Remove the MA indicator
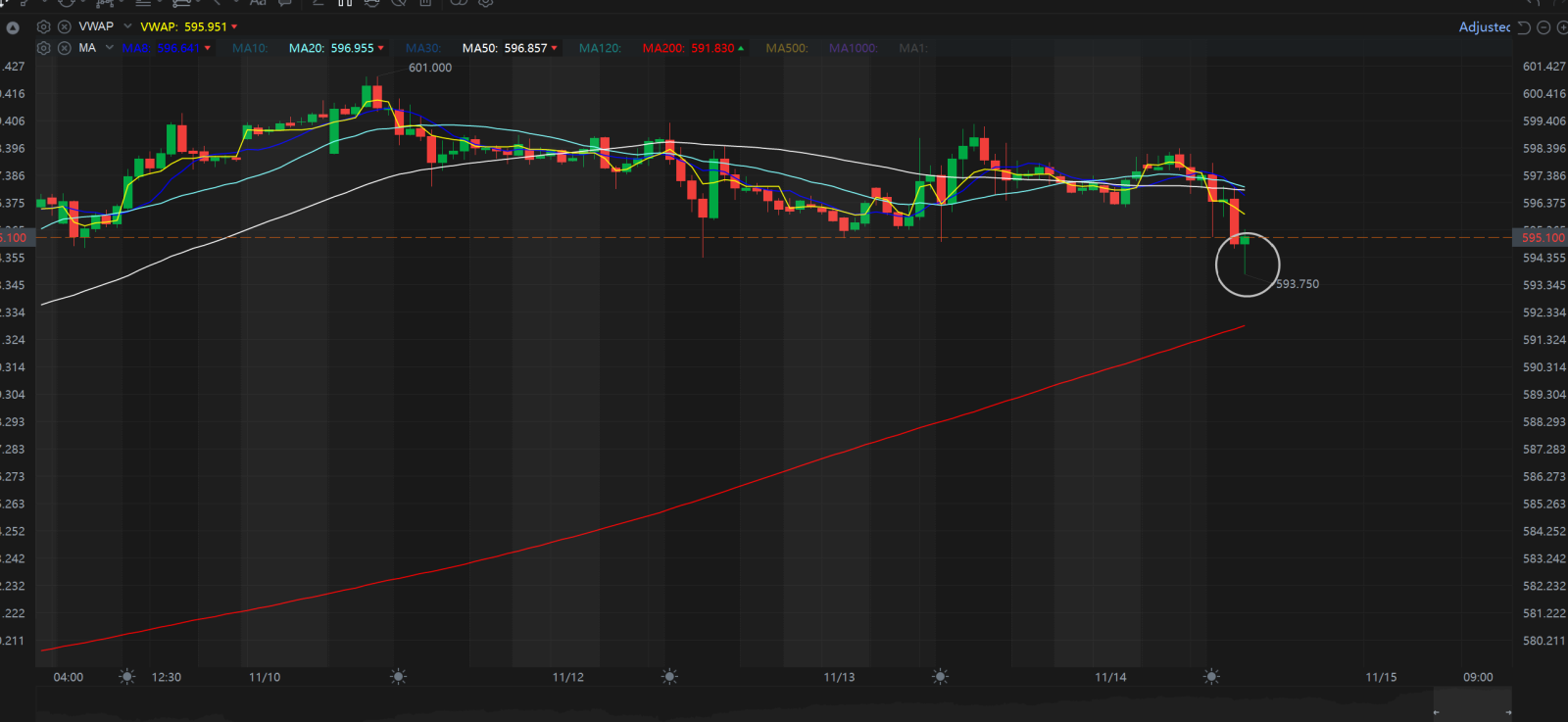 [x=64, y=48]
